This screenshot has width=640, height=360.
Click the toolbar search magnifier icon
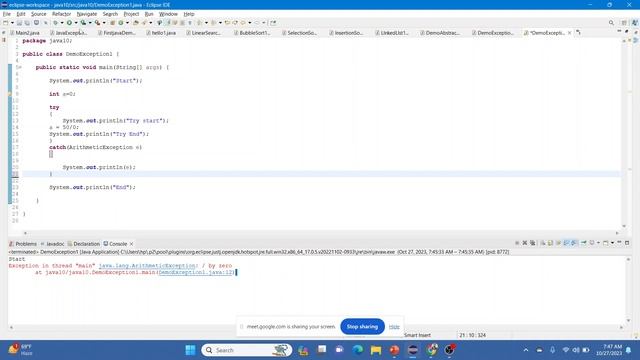611,23
